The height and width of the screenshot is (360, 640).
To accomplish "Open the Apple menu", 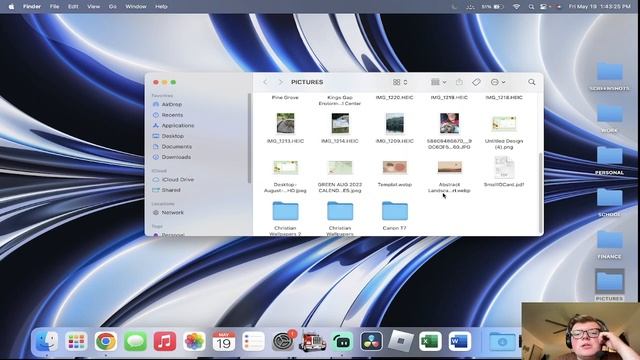I will [11, 7].
